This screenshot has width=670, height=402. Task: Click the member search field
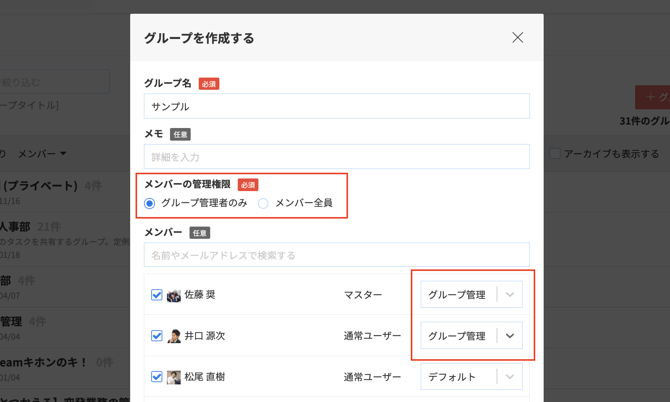pyautogui.click(x=336, y=255)
